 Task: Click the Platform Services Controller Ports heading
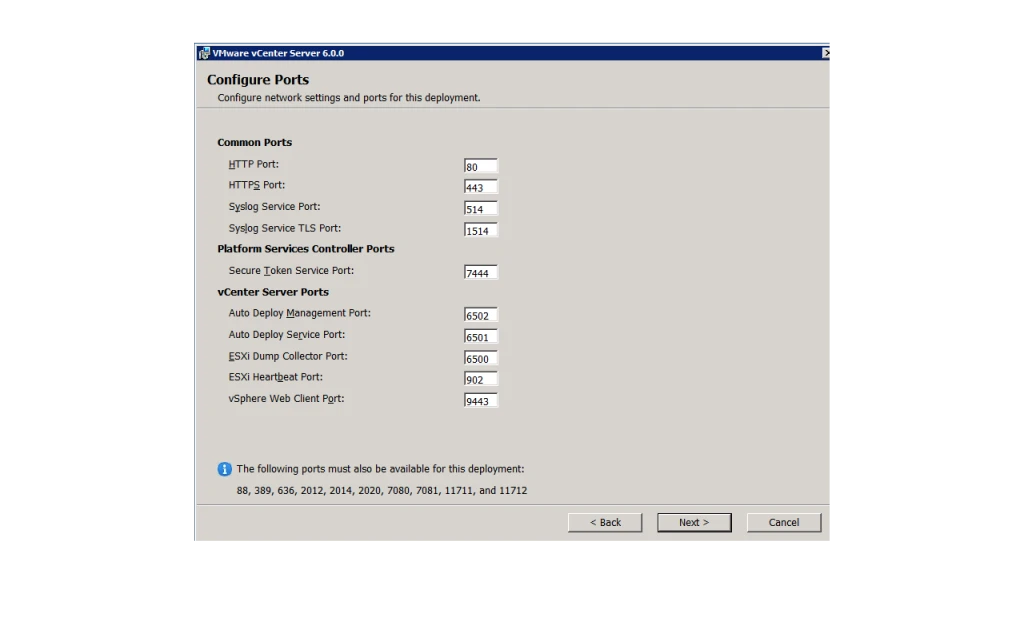point(306,249)
